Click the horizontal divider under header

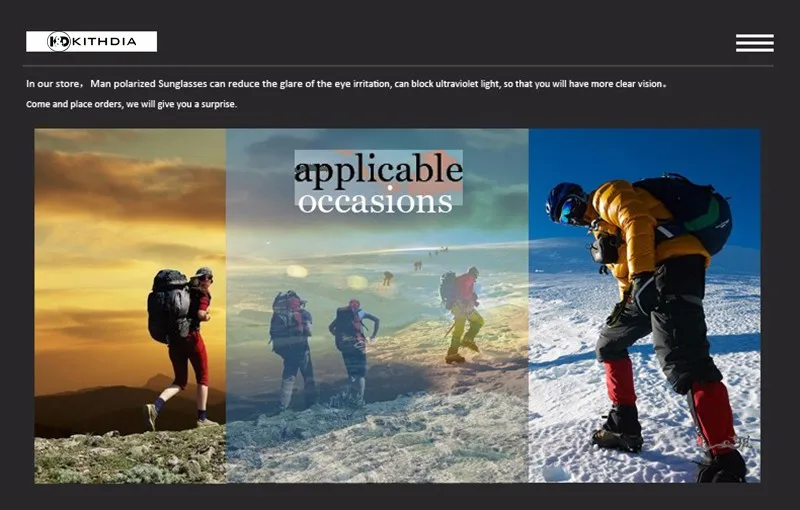398,66
